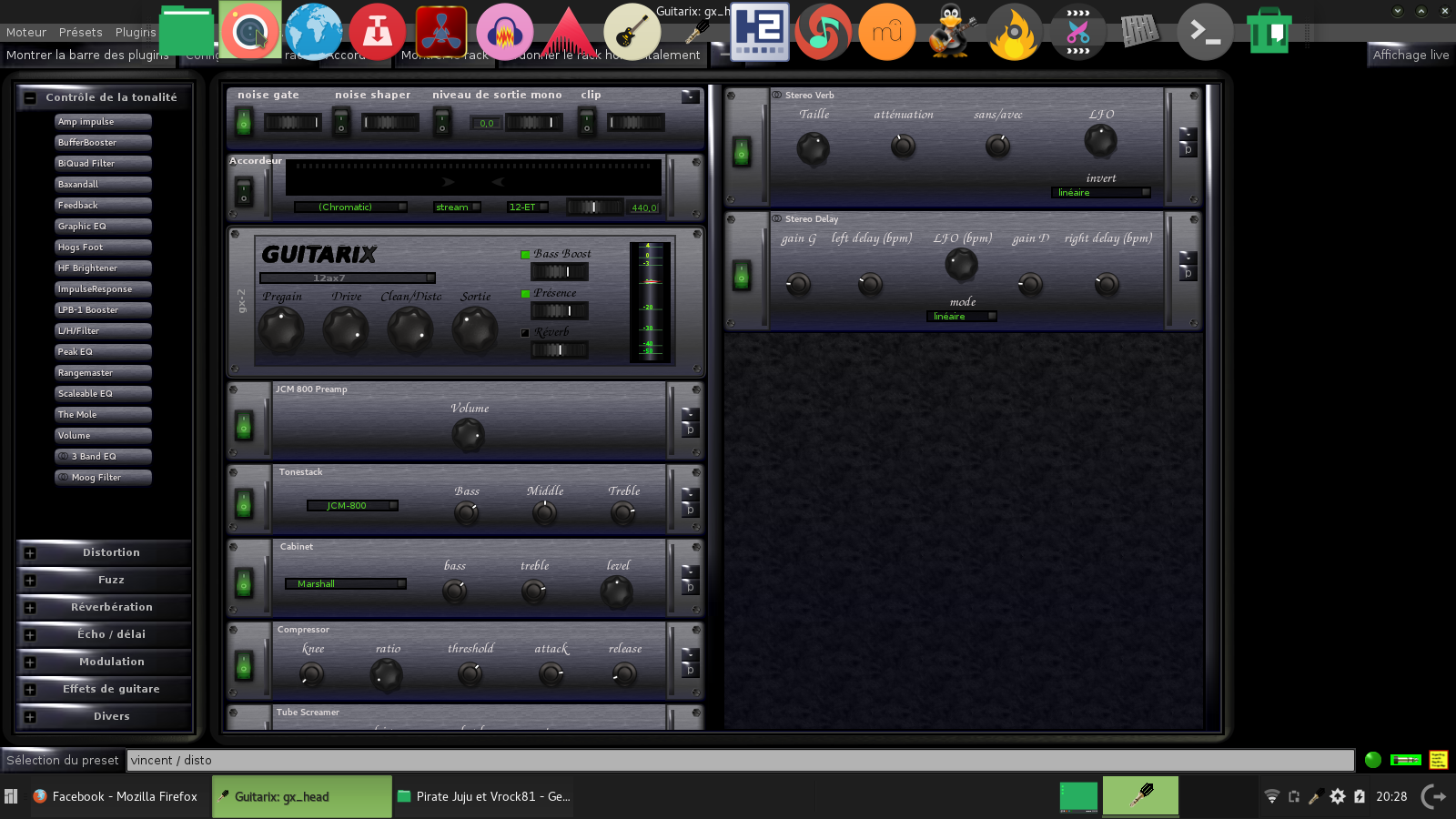Toggle the Accordeur tuner power switch
Viewport: 1456px width, 819px height.
pyautogui.click(x=244, y=191)
